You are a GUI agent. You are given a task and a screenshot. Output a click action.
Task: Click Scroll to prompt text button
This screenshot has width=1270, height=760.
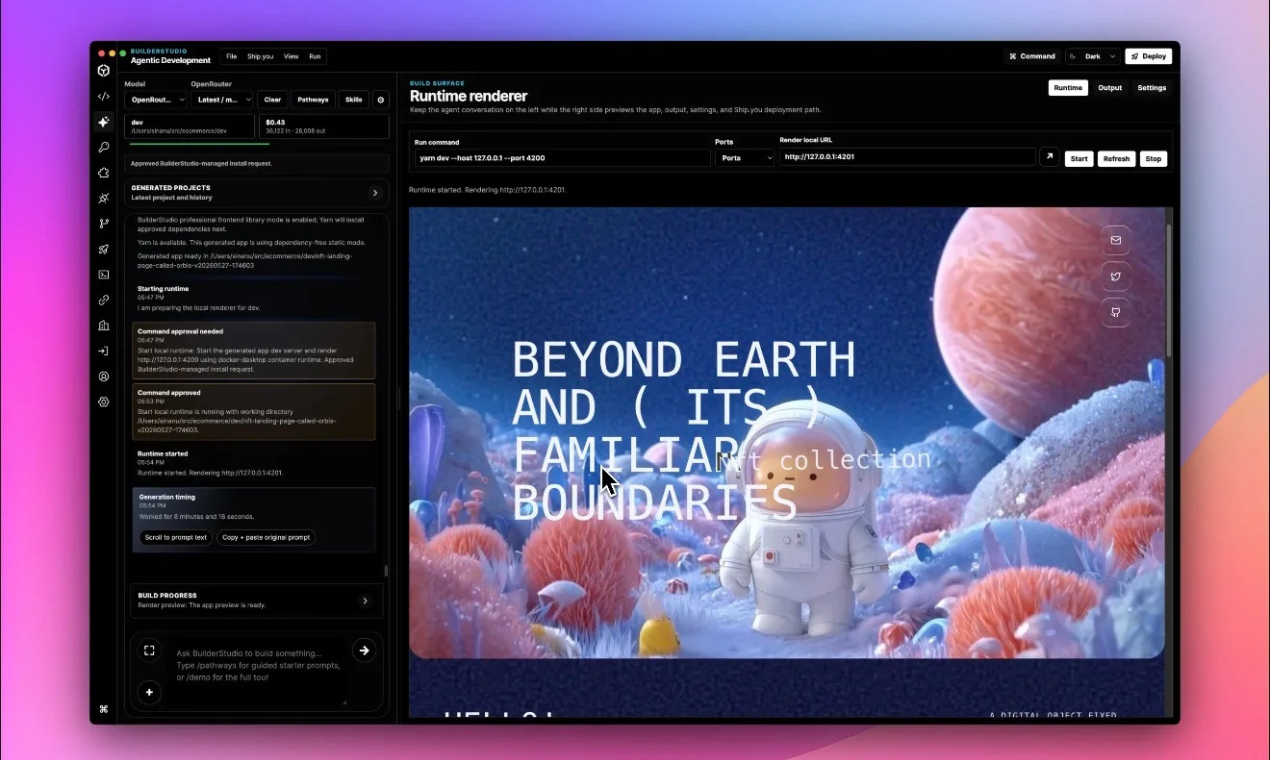tap(176, 537)
